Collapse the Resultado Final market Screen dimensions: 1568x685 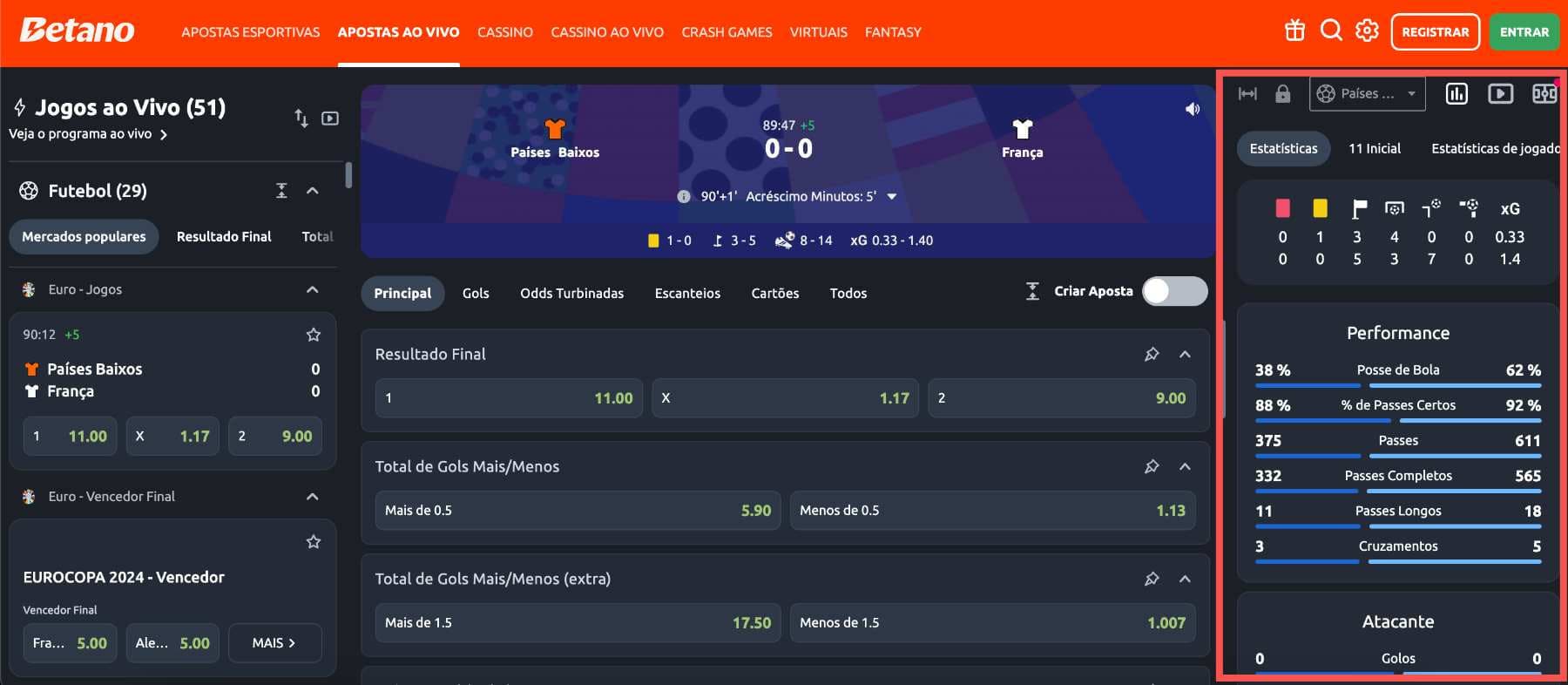pyautogui.click(x=1185, y=354)
